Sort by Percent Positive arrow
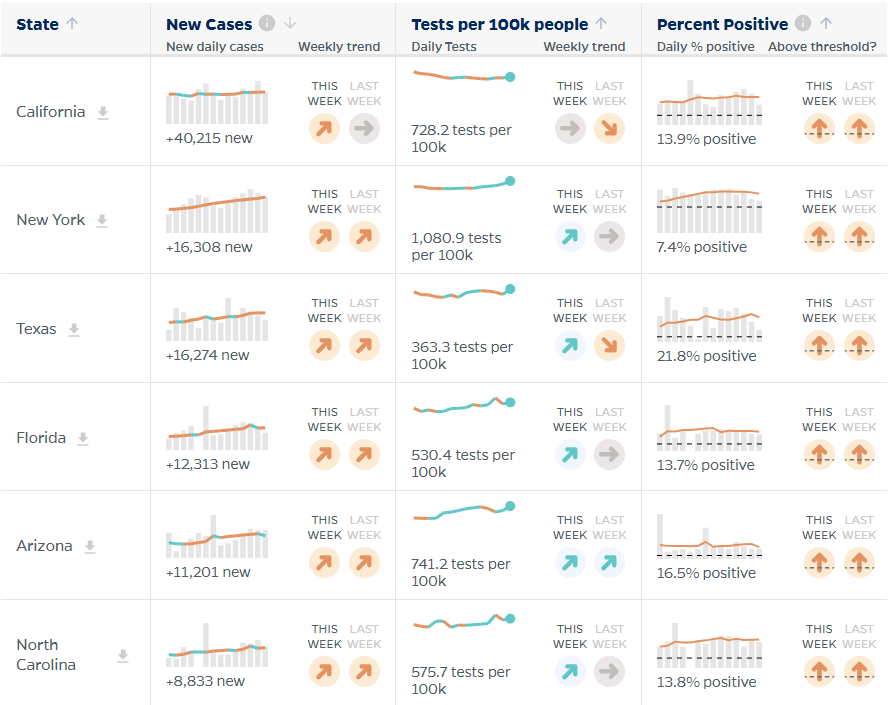The width and height of the screenshot is (894, 705). pos(826,23)
